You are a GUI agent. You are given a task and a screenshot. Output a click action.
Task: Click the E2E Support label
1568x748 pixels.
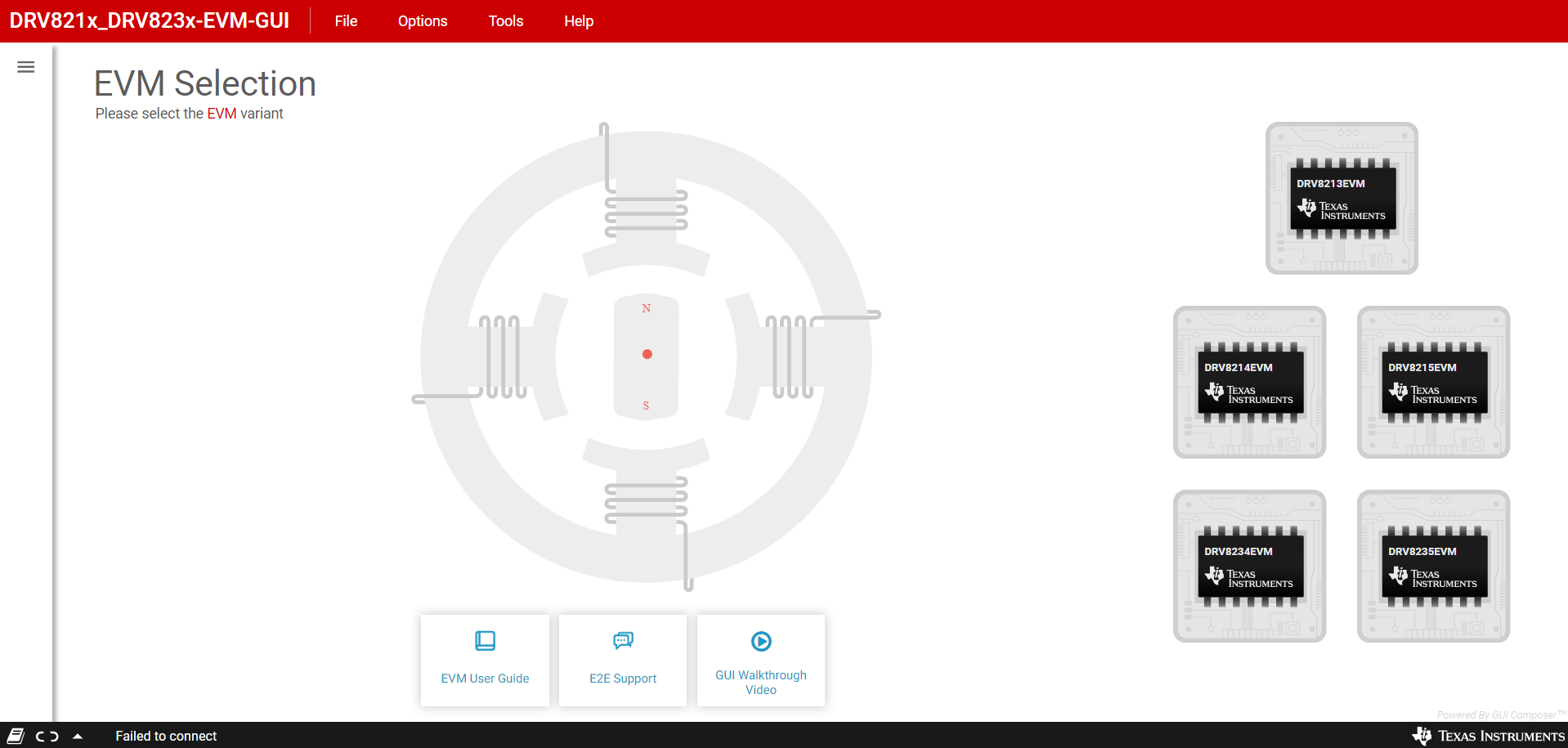tap(623, 679)
